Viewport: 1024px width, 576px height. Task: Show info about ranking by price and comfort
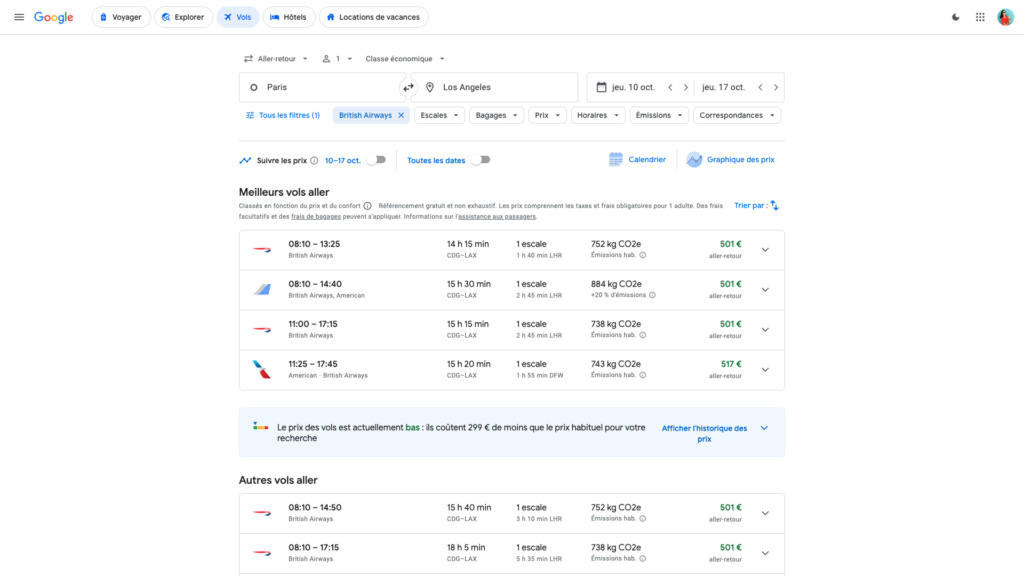(x=368, y=206)
